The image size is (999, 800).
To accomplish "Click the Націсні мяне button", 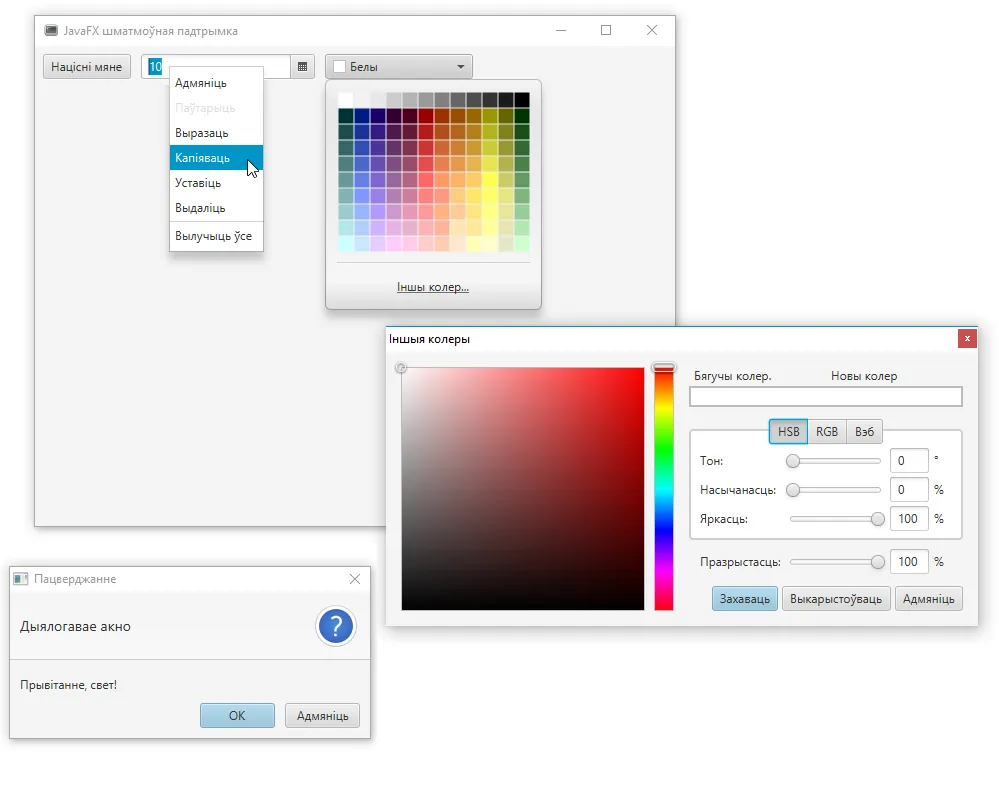I will 87,67.
